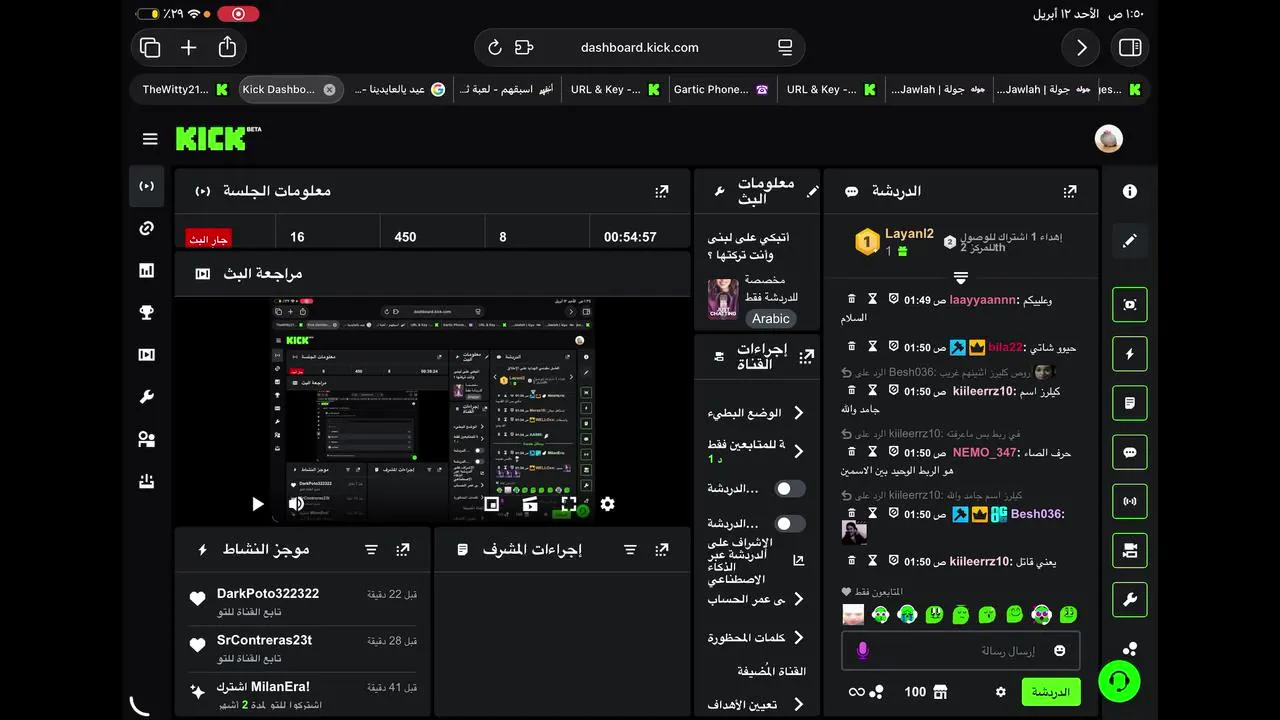
Task: Click the microphone icon in message box
Action: pos(863,651)
